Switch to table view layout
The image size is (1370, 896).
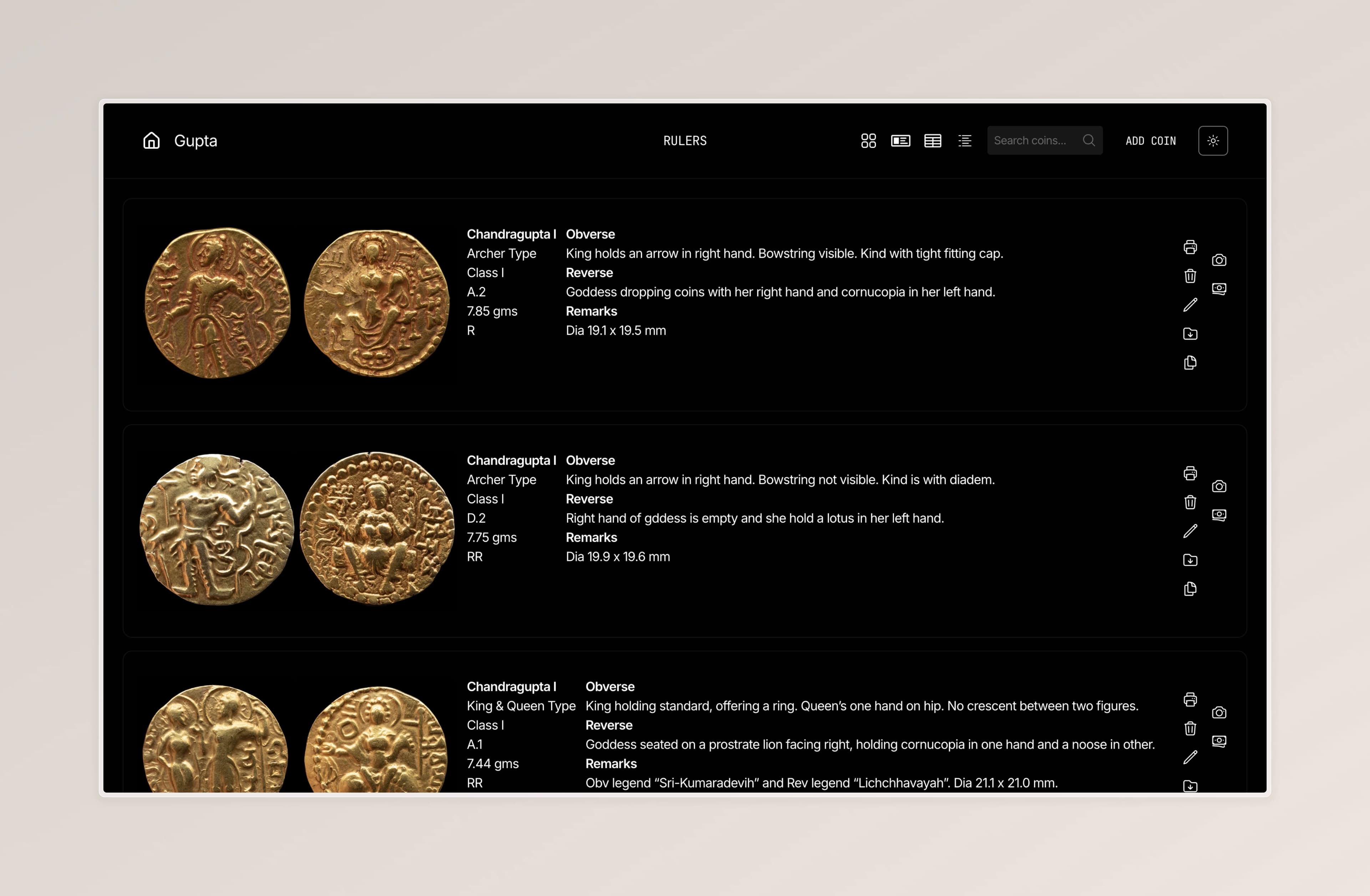coord(933,141)
